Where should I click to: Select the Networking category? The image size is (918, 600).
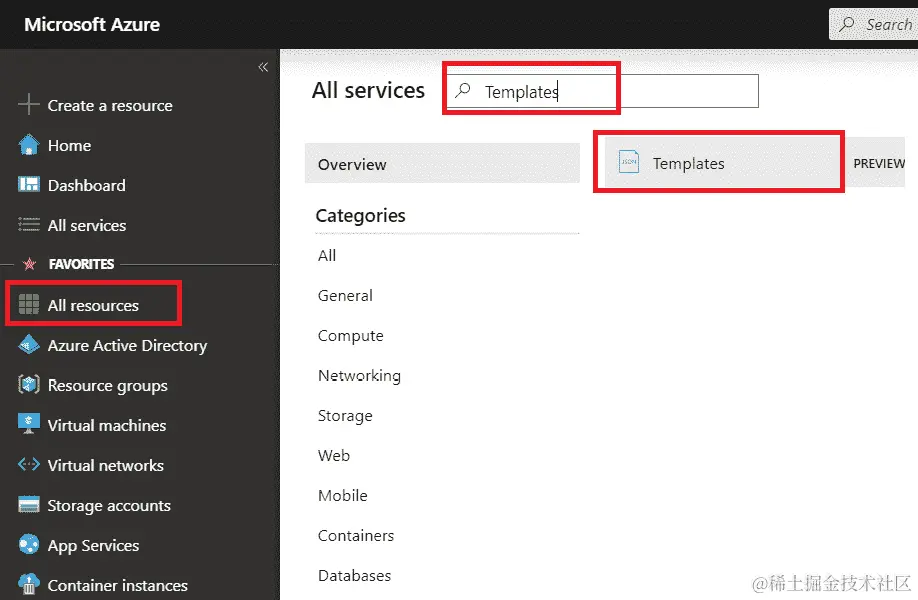point(359,375)
